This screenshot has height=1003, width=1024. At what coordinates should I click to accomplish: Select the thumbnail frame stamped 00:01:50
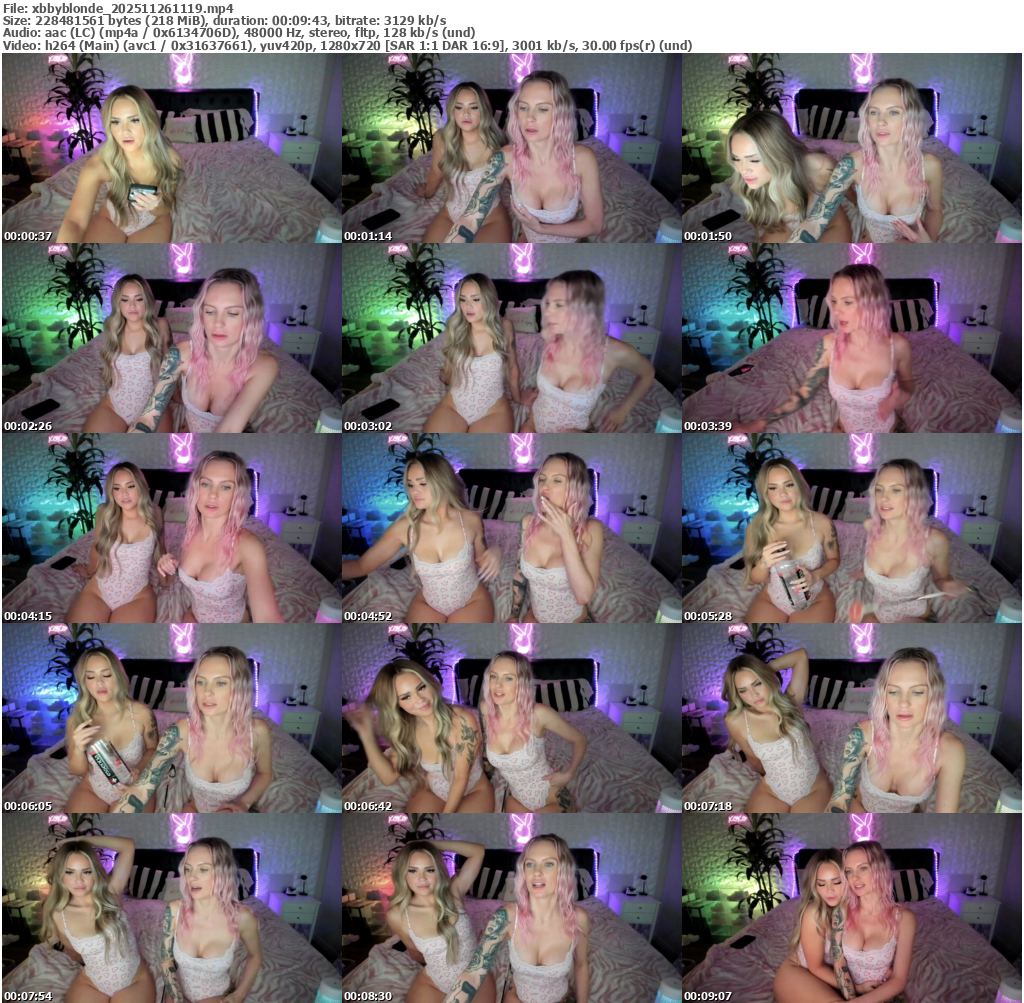click(852, 148)
